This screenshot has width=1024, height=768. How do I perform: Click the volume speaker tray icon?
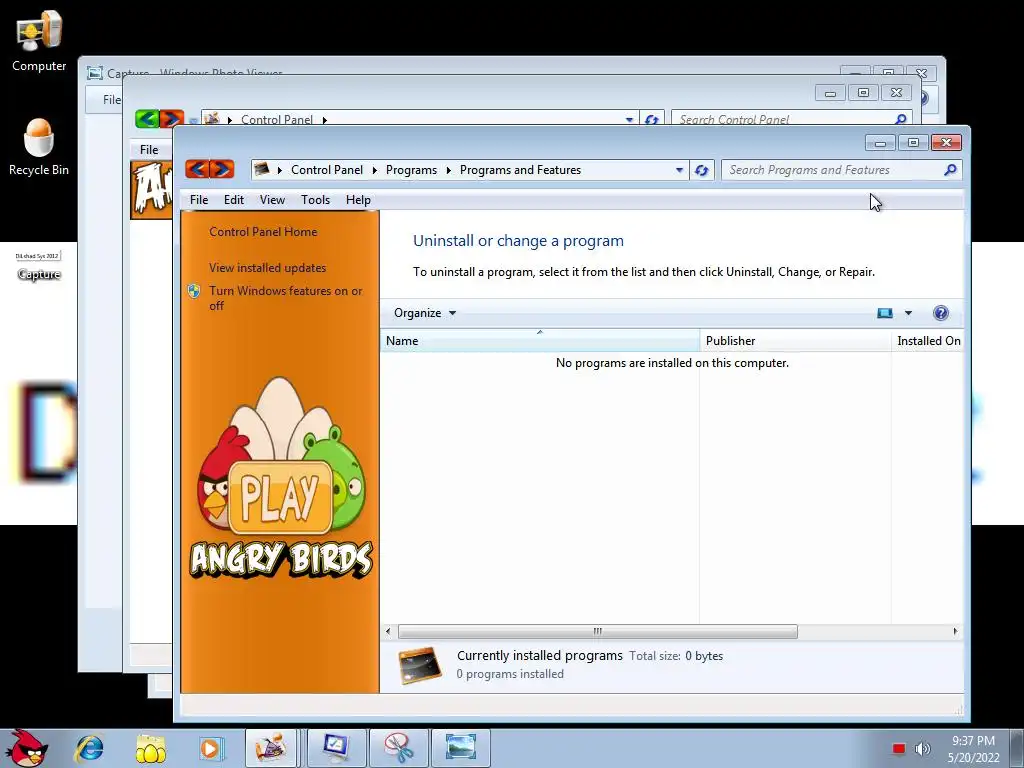(x=922, y=749)
